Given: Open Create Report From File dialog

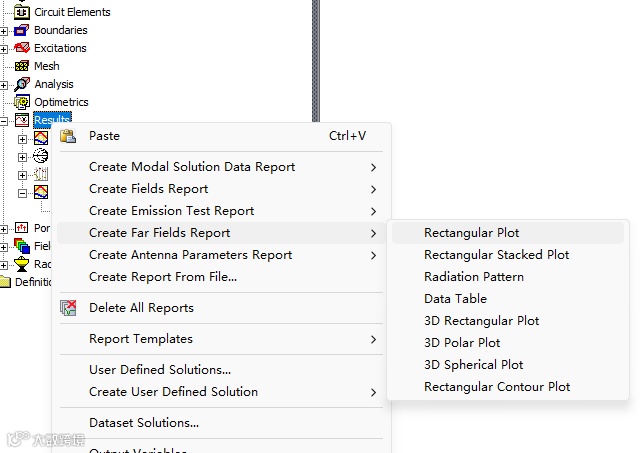Looking at the screenshot, I should (162, 277).
